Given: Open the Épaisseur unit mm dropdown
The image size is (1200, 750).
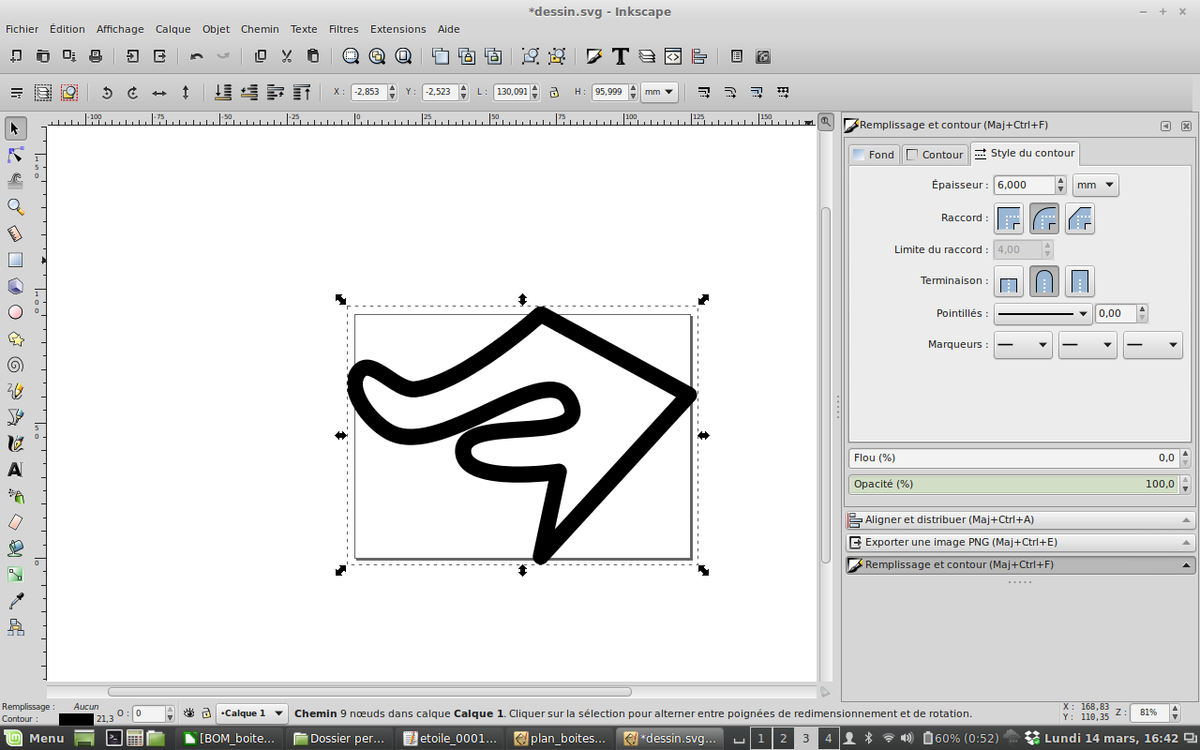Looking at the screenshot, I should click(1095, 185).
